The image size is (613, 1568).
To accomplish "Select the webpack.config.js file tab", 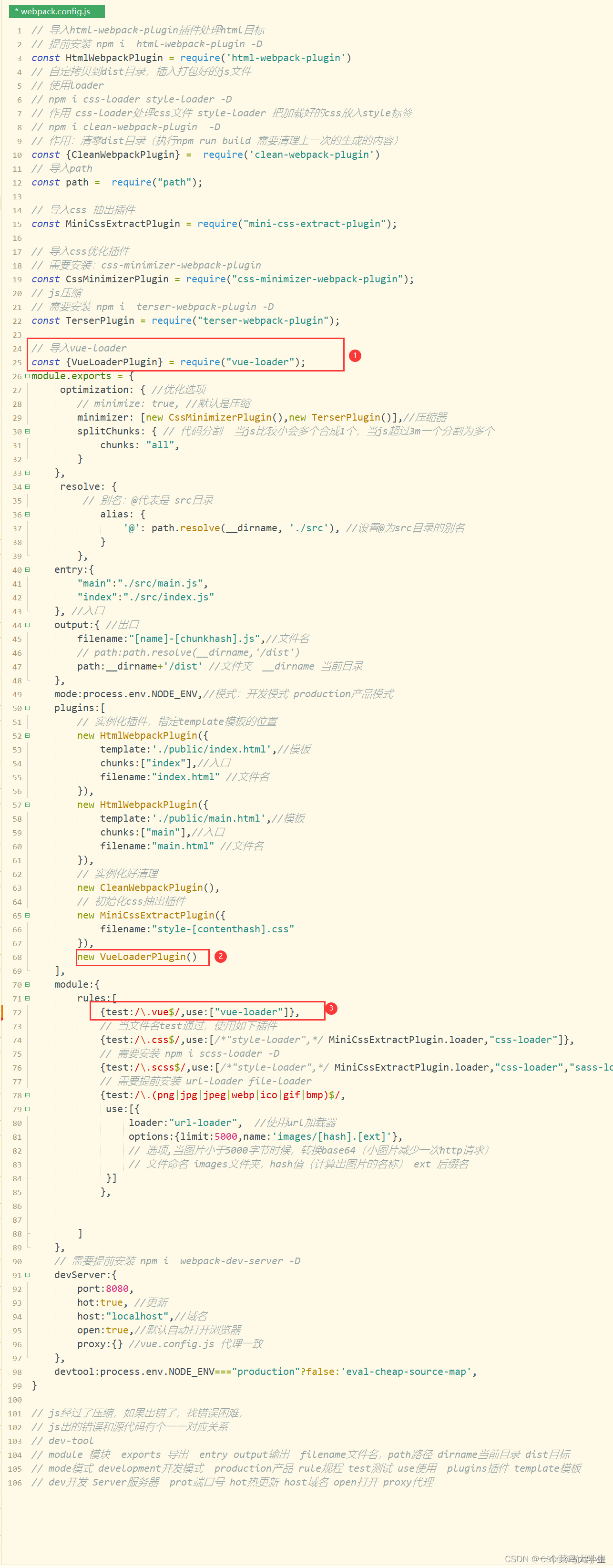I will pos(56,11).
